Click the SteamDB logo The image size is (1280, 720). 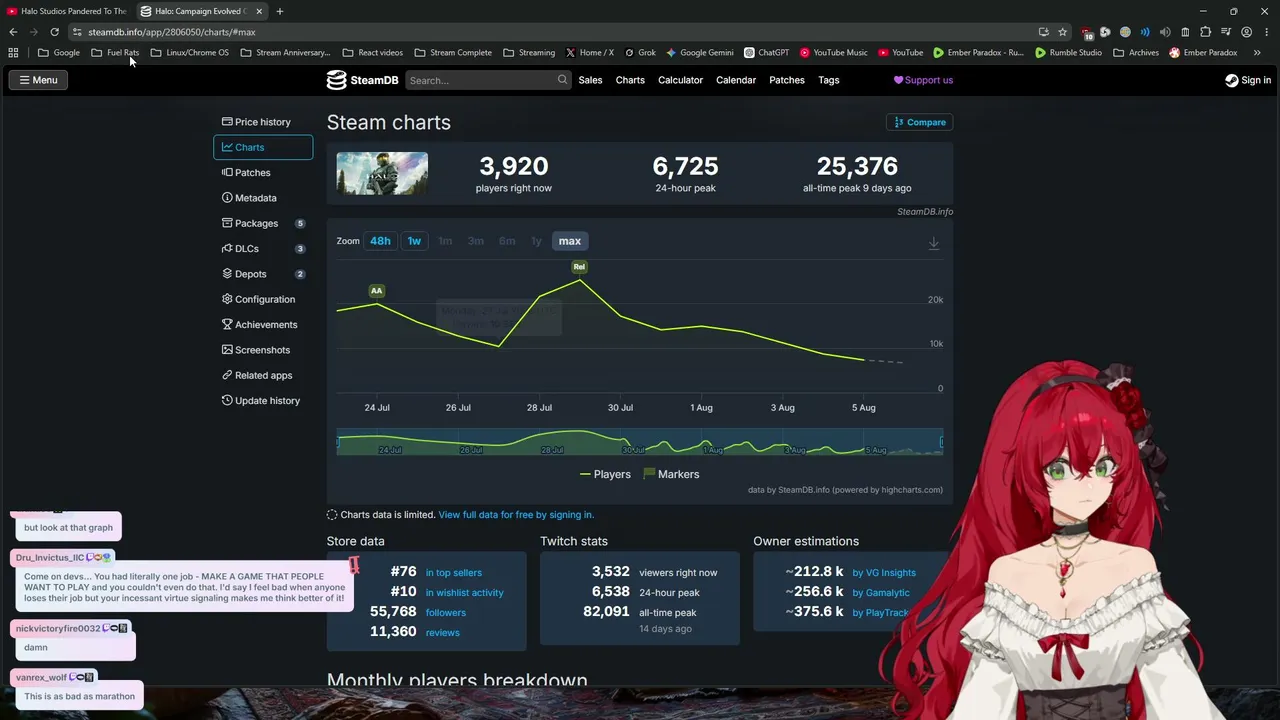click(362, 80)
